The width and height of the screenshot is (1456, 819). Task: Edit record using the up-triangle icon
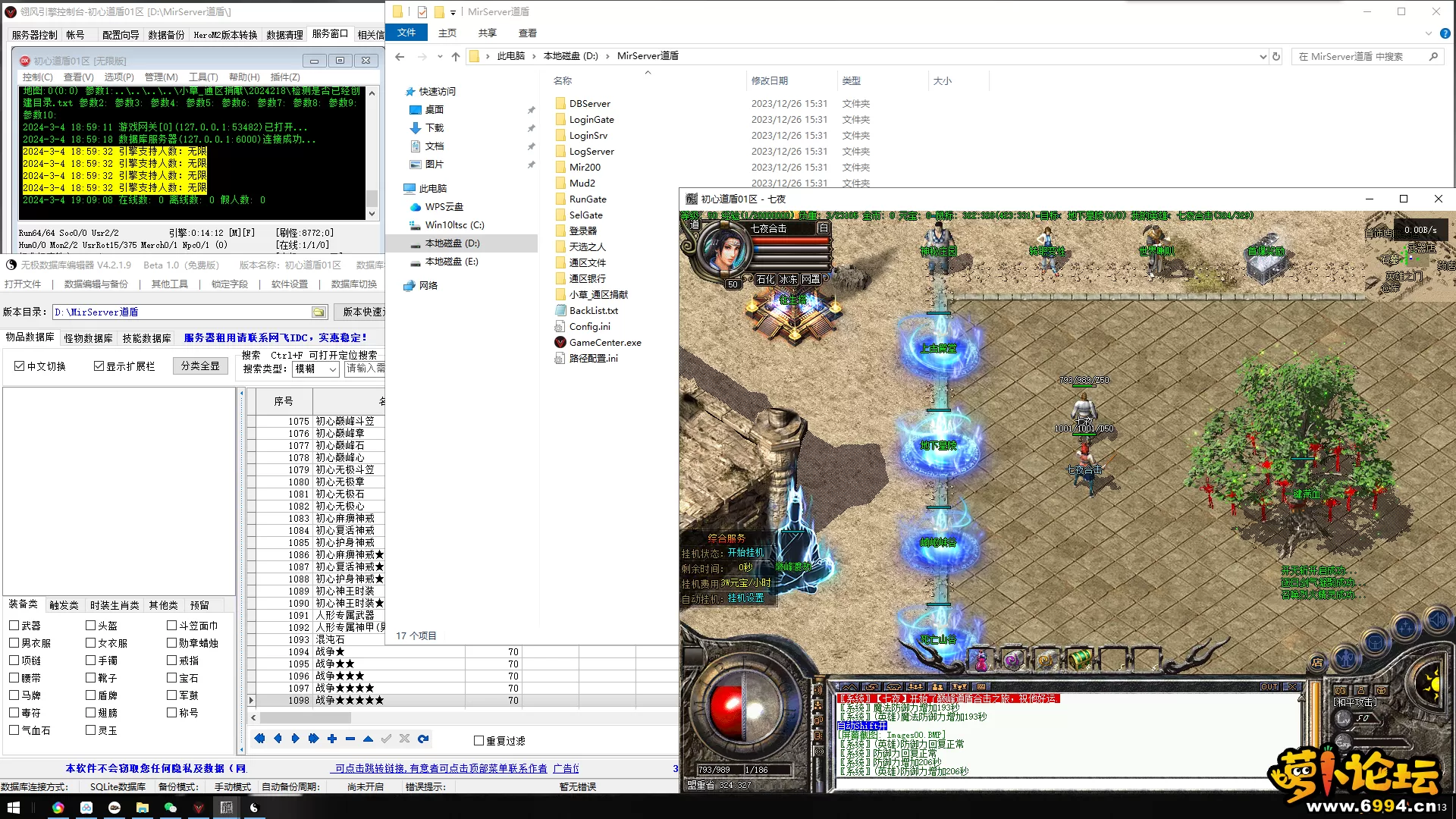pos(368,739)
